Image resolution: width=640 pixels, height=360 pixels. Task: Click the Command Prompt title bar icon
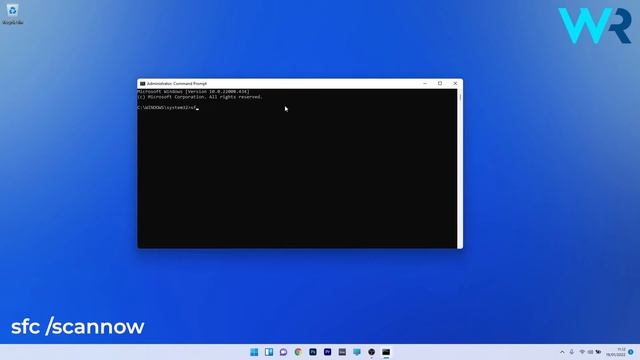[x=142, y=84]
